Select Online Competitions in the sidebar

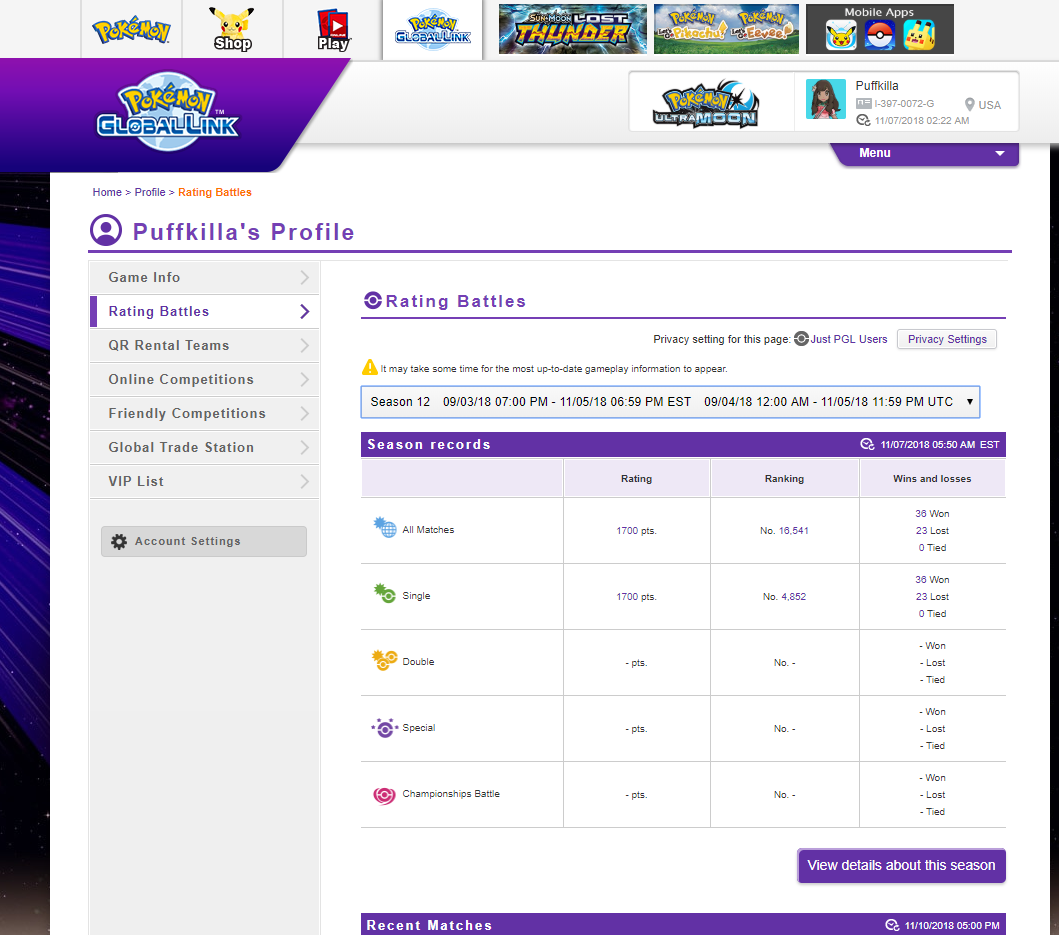204,379
